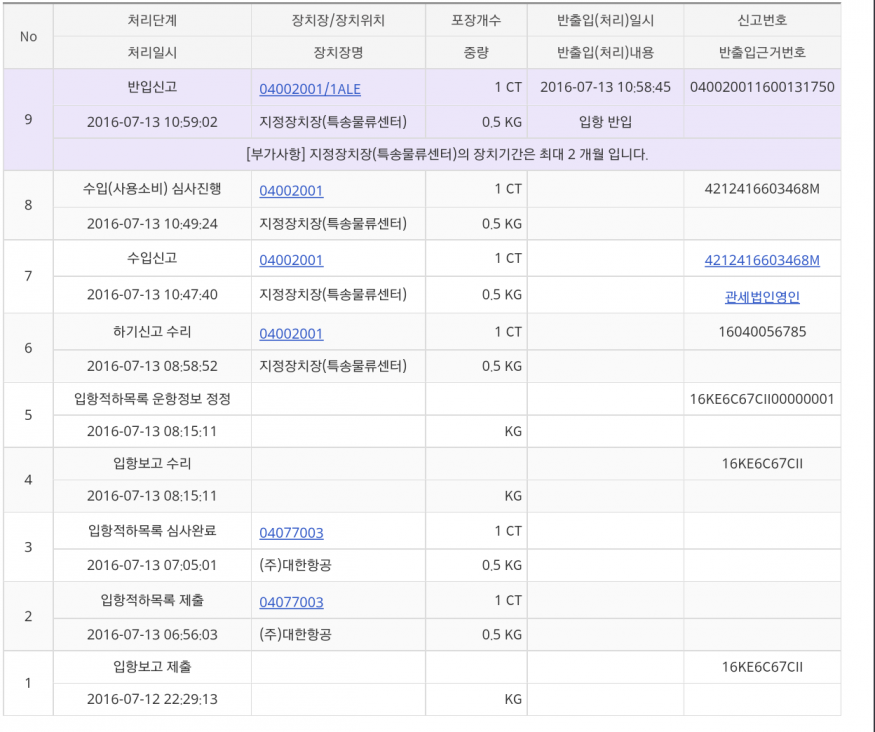Open the 04077003 link for 입항적하목록 제출

291,602
